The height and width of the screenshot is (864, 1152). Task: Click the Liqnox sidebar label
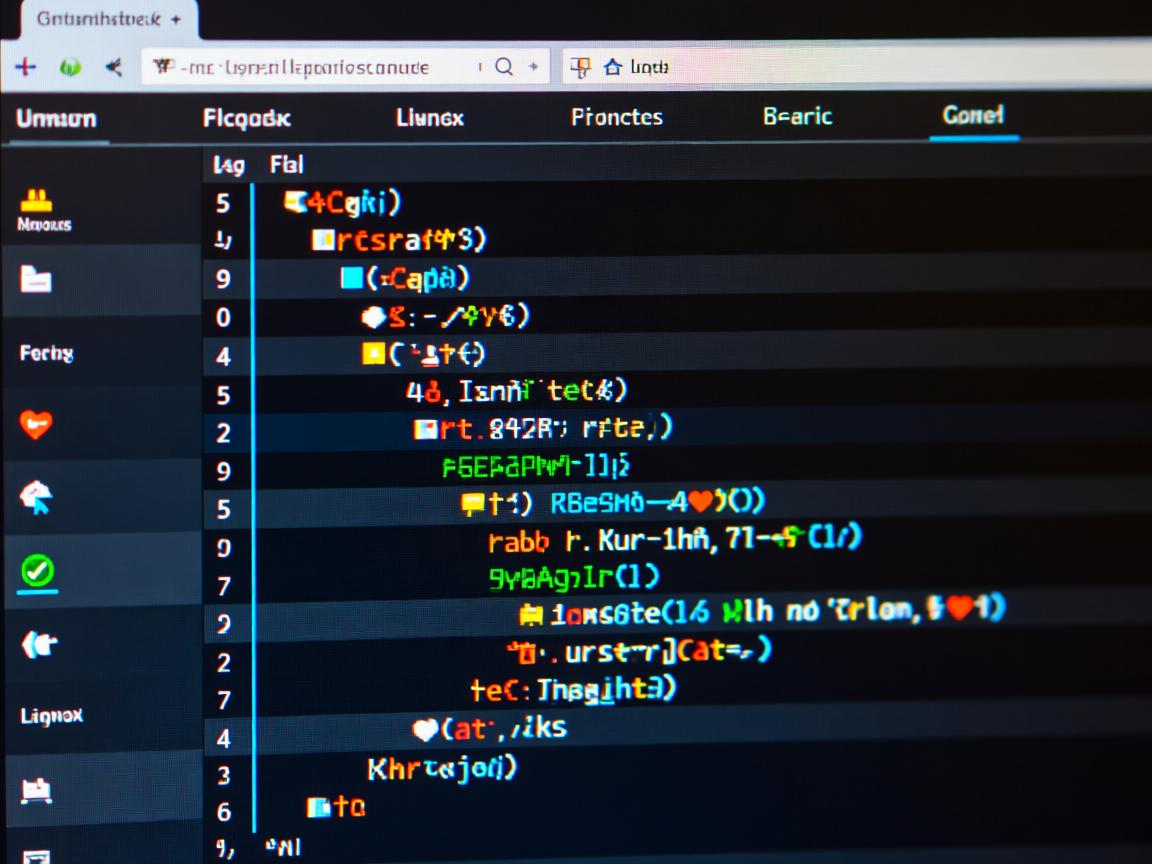(x=51, y=716)
